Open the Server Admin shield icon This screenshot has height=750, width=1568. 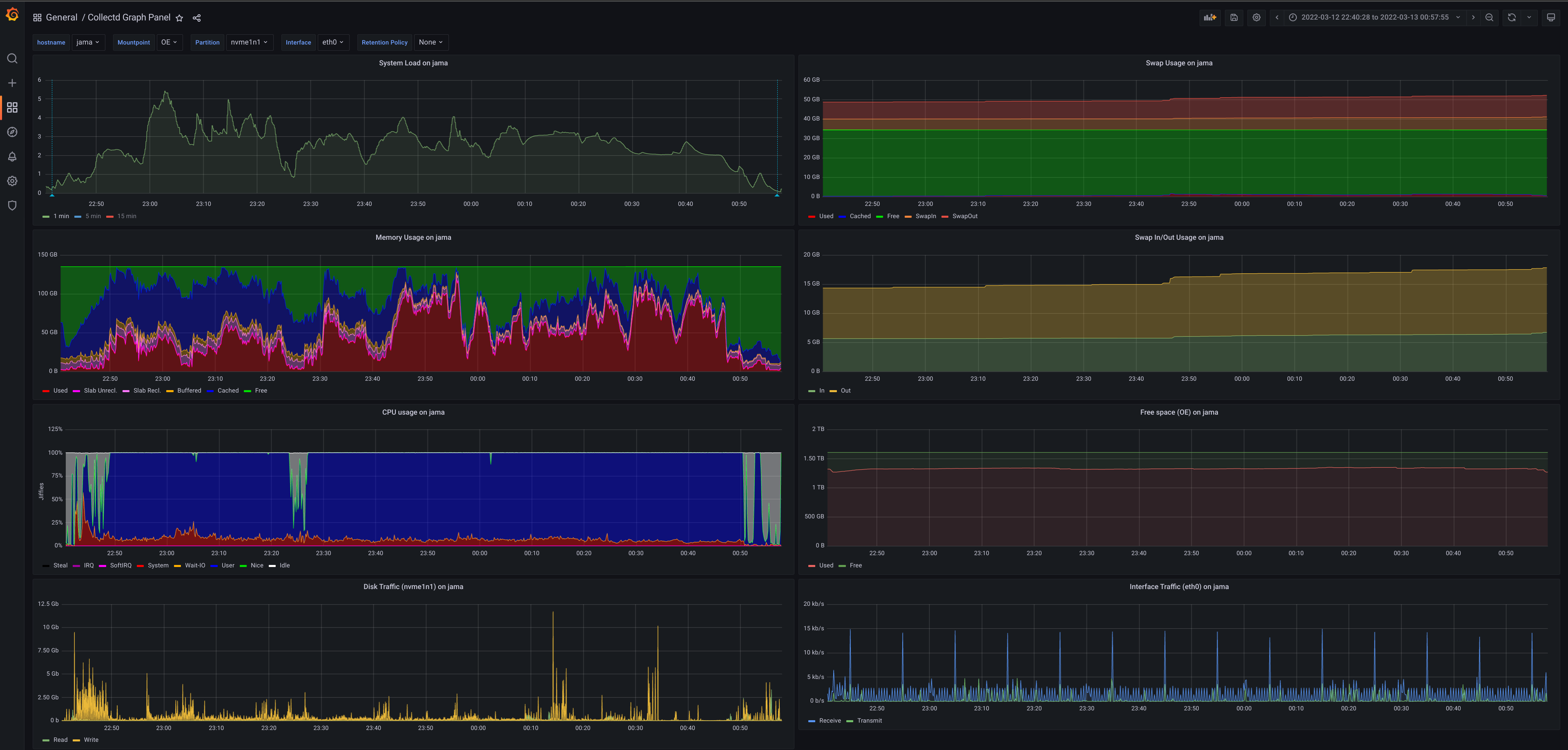pyautogui.click(x=12, y=205)
